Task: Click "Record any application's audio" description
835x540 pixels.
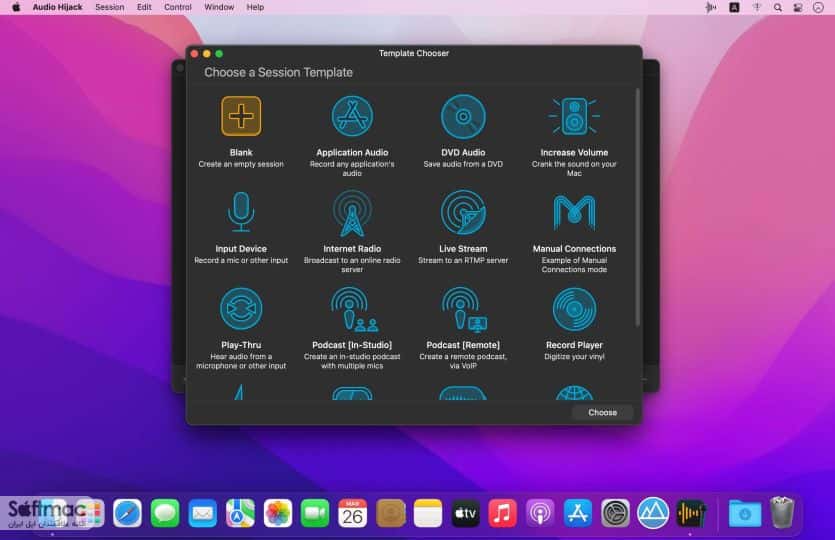Action: (x=352, y=169)
